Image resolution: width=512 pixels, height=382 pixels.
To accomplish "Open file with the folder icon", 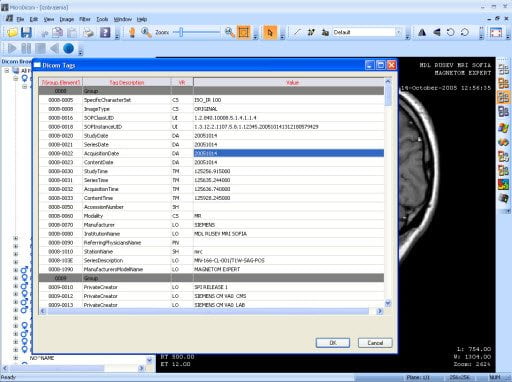I will [12, 32].
